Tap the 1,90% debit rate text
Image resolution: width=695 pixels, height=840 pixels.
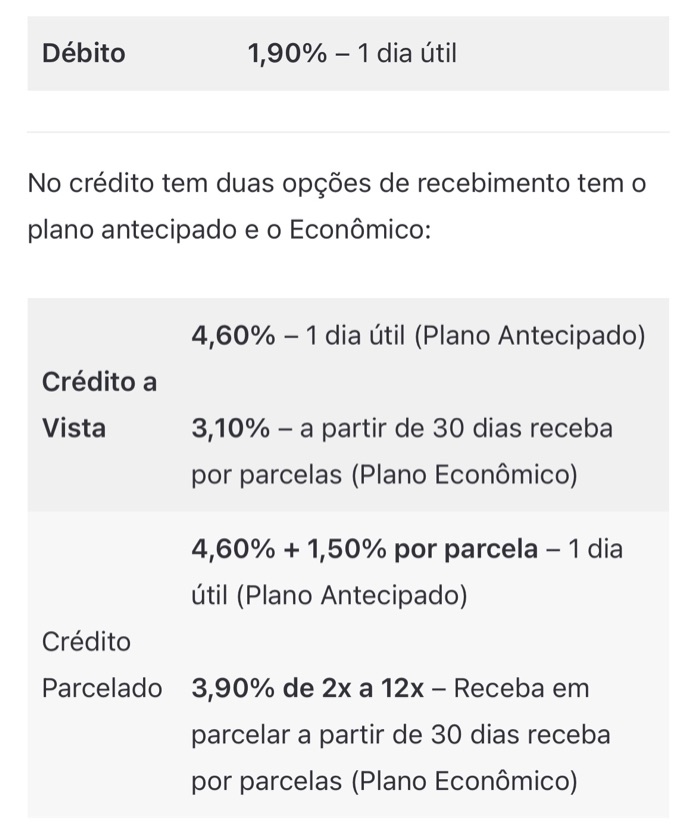(x=287, y=53)
